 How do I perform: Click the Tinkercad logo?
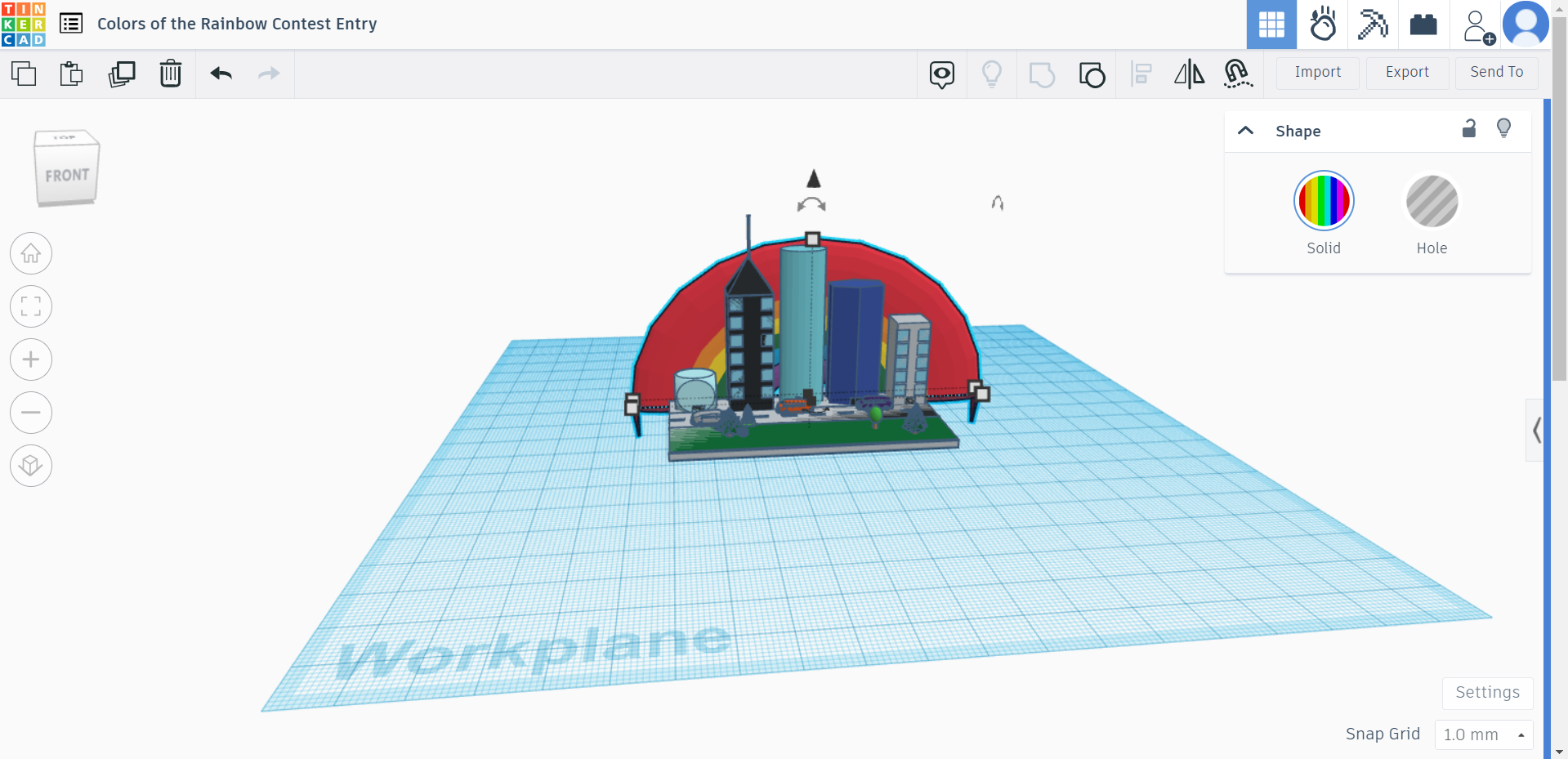click(x=24, y=24)
